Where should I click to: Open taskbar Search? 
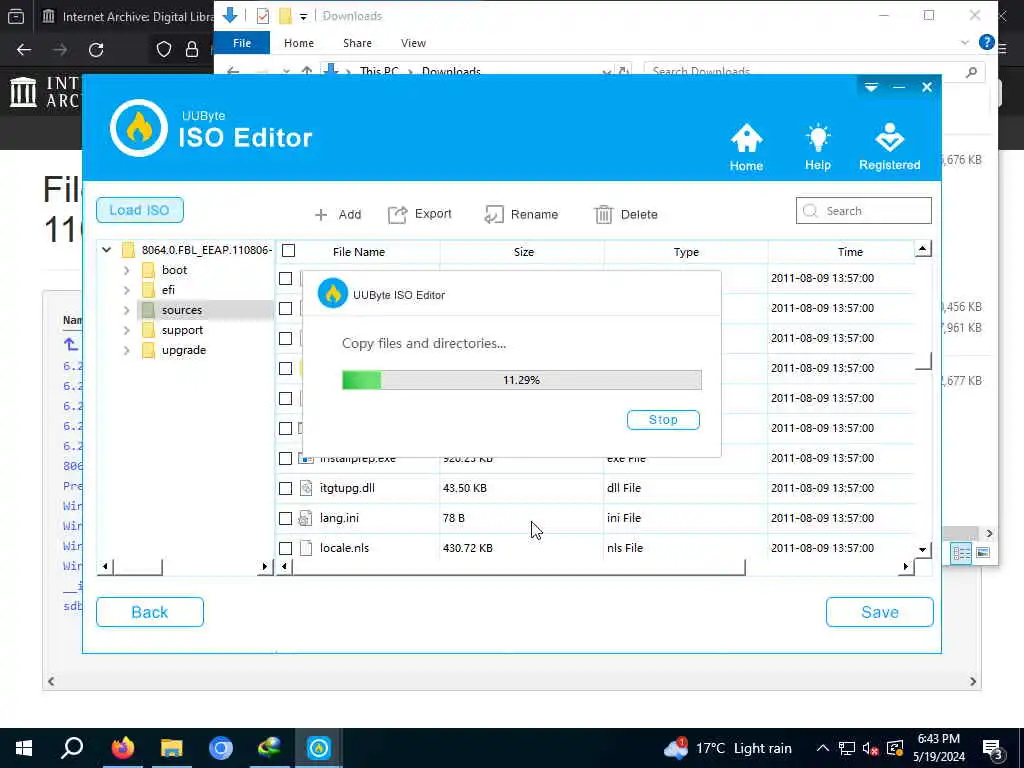click(x=72, y=748)
